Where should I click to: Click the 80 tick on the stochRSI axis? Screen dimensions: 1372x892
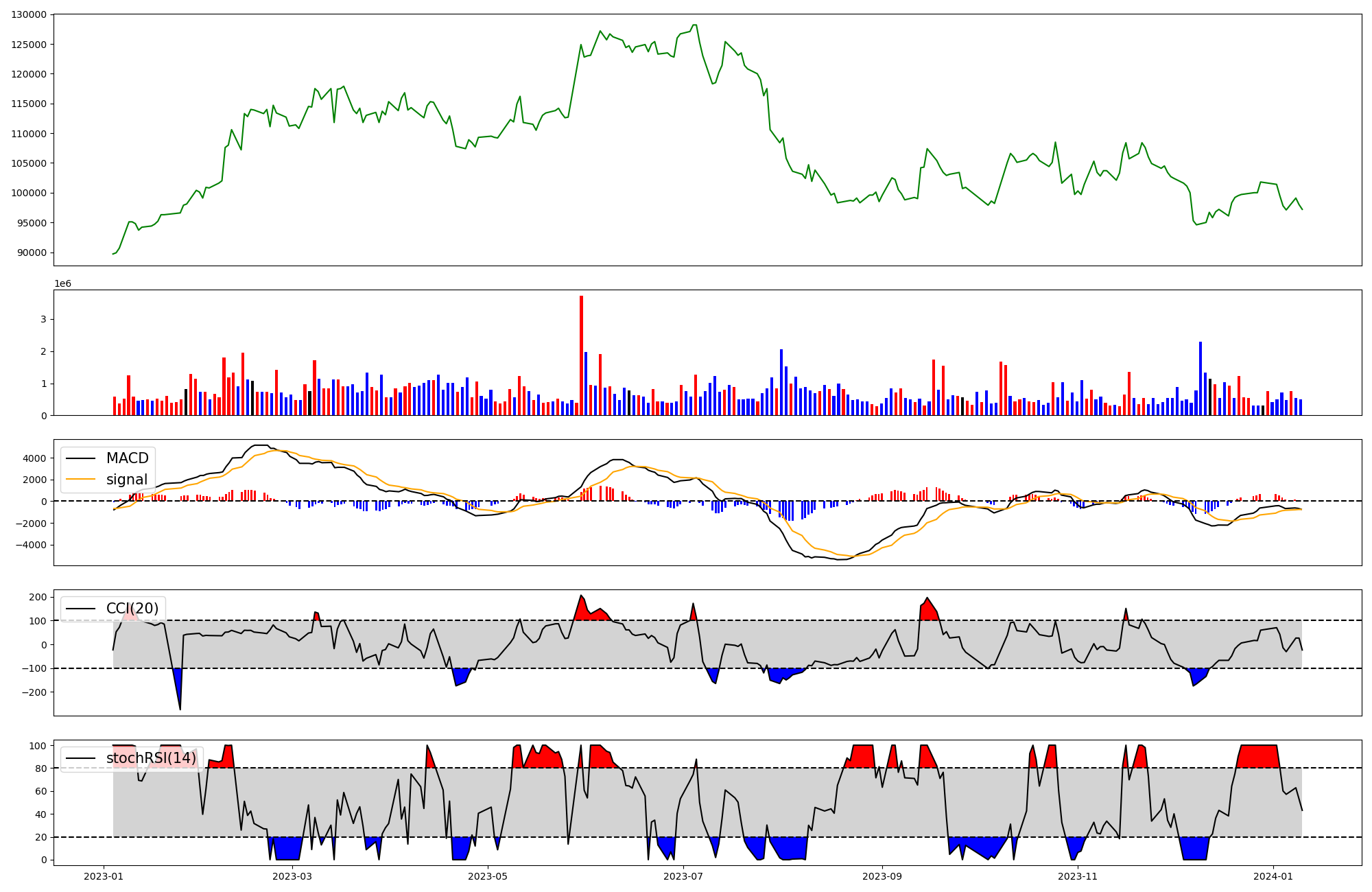pyautogui.click(x=40, y=768)
